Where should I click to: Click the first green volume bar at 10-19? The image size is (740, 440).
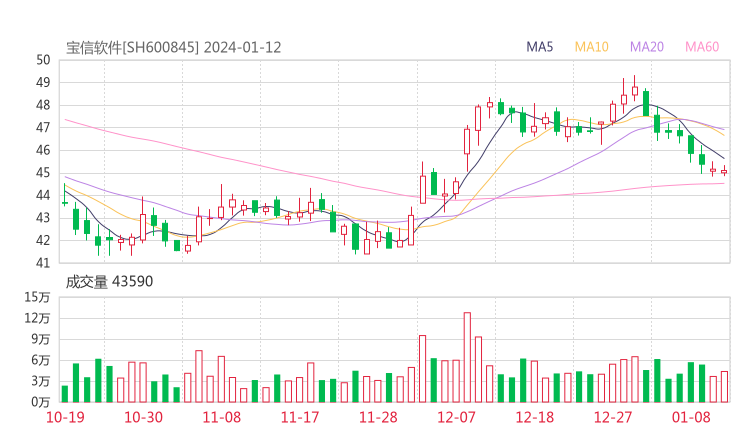click(x=65, y=394)
